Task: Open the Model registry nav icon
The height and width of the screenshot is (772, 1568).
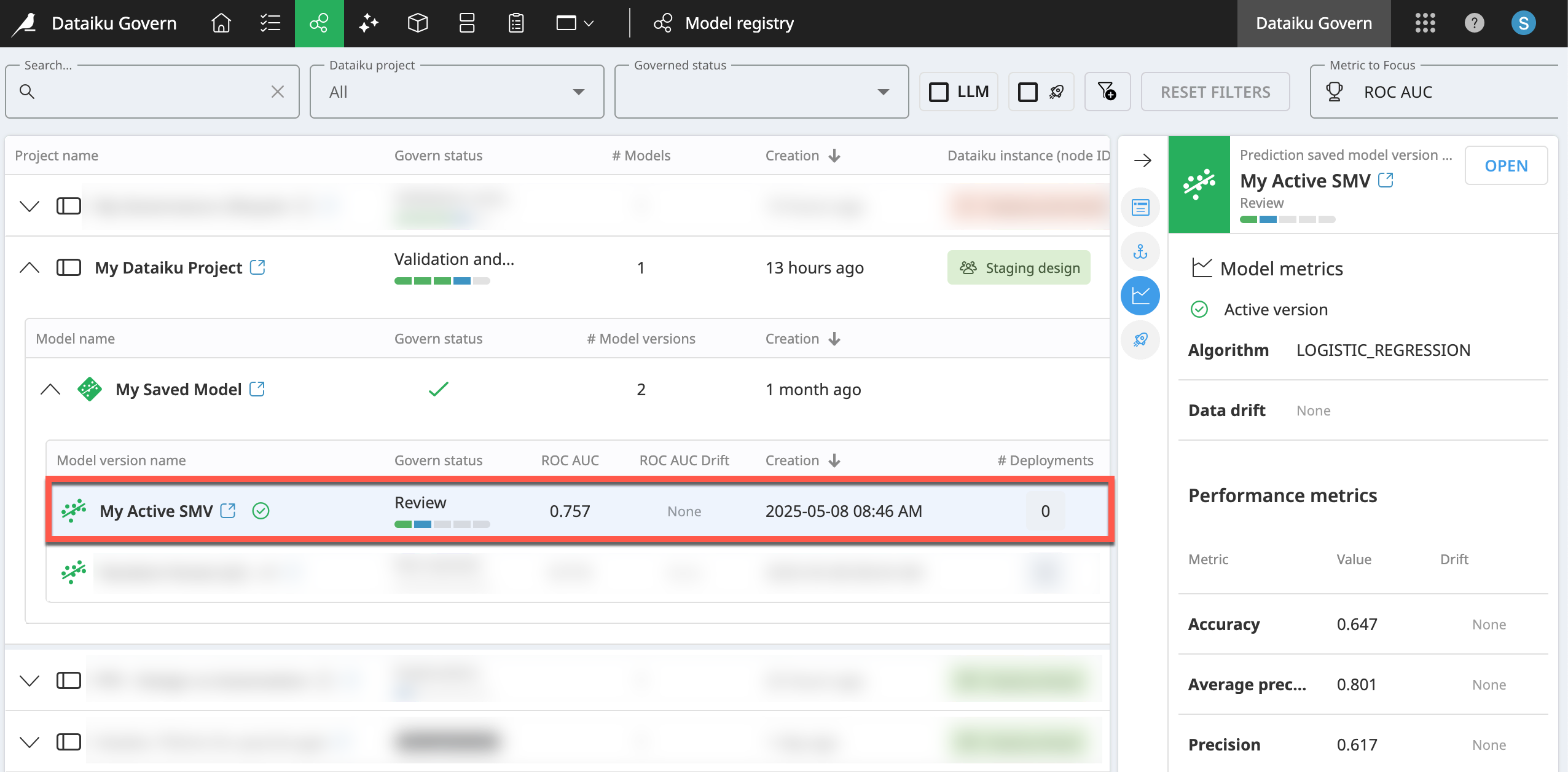Action: click(x=319, y=23)
